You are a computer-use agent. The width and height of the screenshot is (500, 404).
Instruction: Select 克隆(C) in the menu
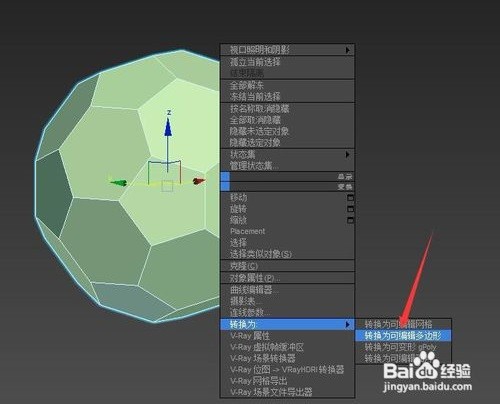pos(287,266)
